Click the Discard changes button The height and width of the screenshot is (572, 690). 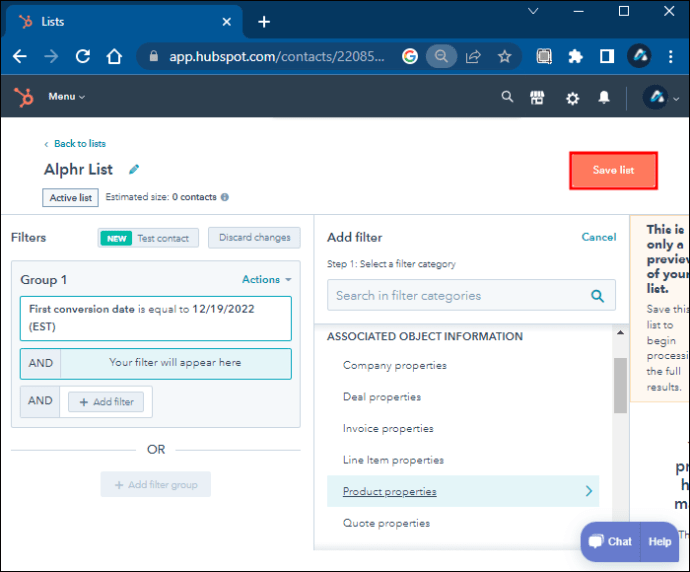point(254,238)
